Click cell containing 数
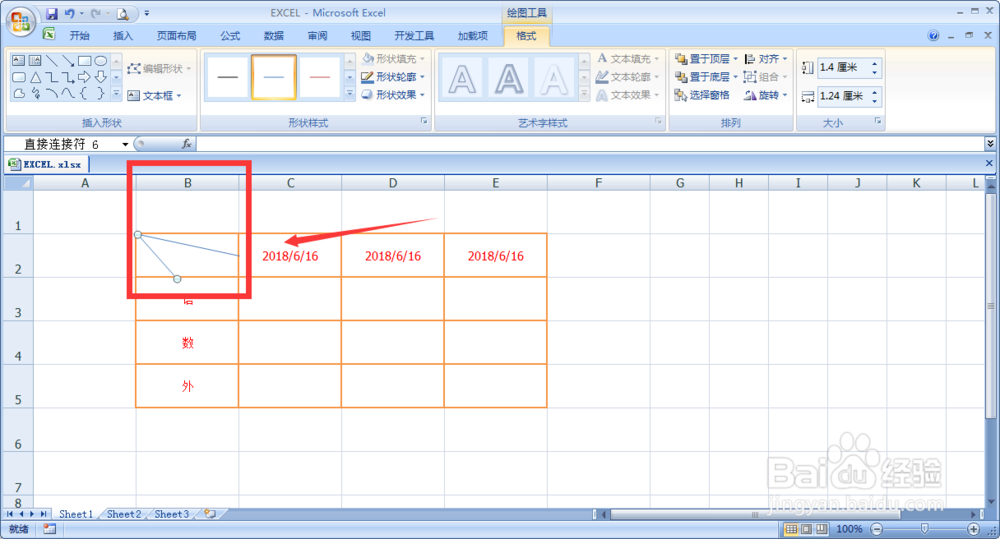Image resolution: width=1000 pixels, height=539 pixels. [188, 343]
